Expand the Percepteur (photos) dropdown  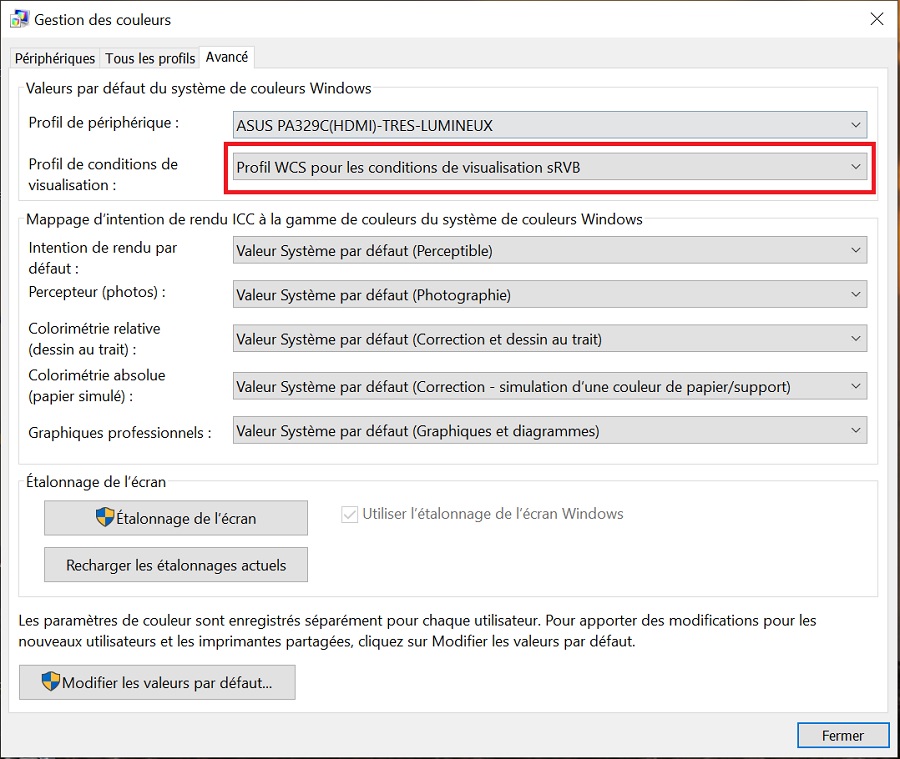point(549,295)
